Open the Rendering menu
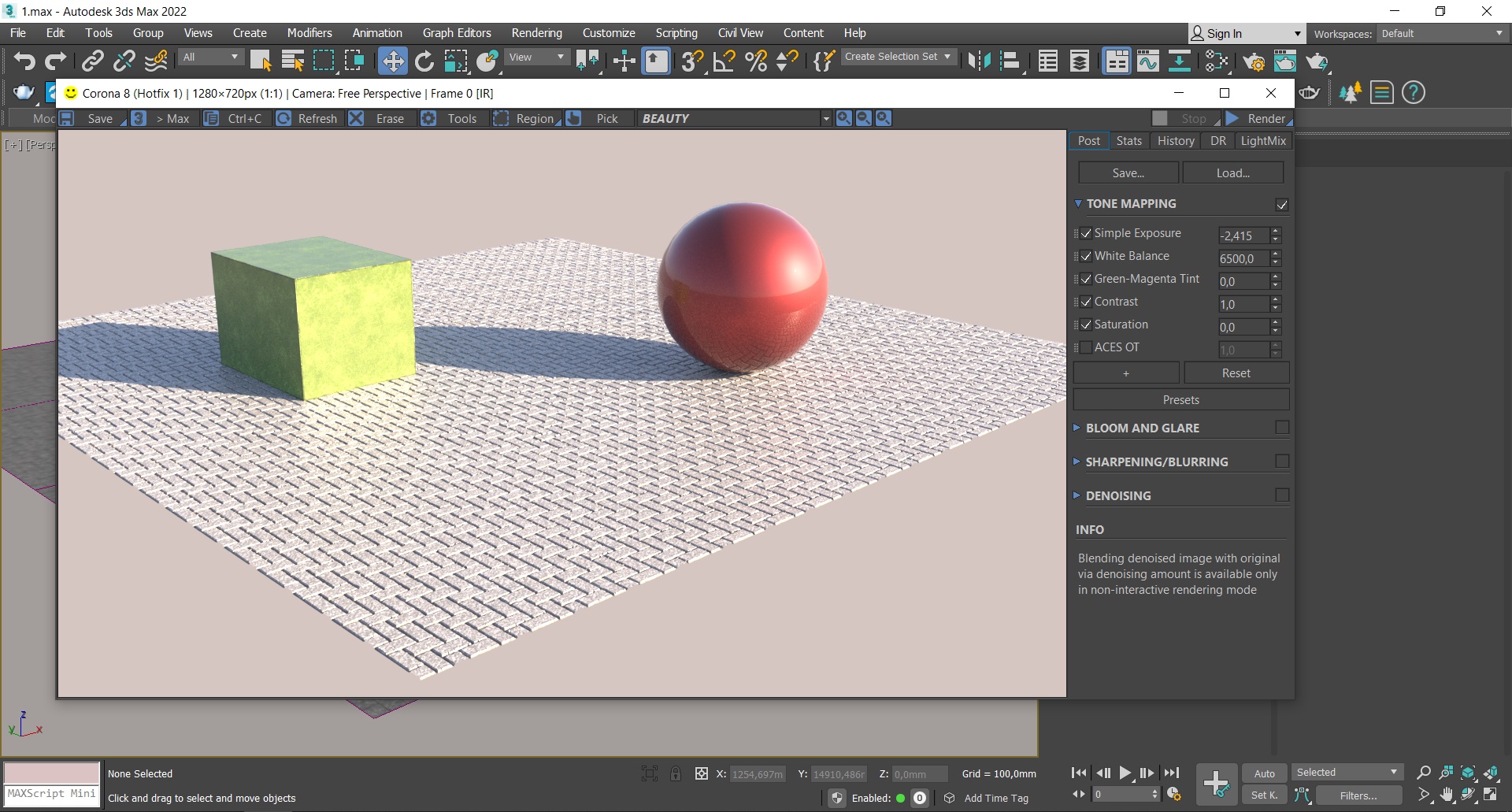This screenshot has height=812, width=1512. 536,33
